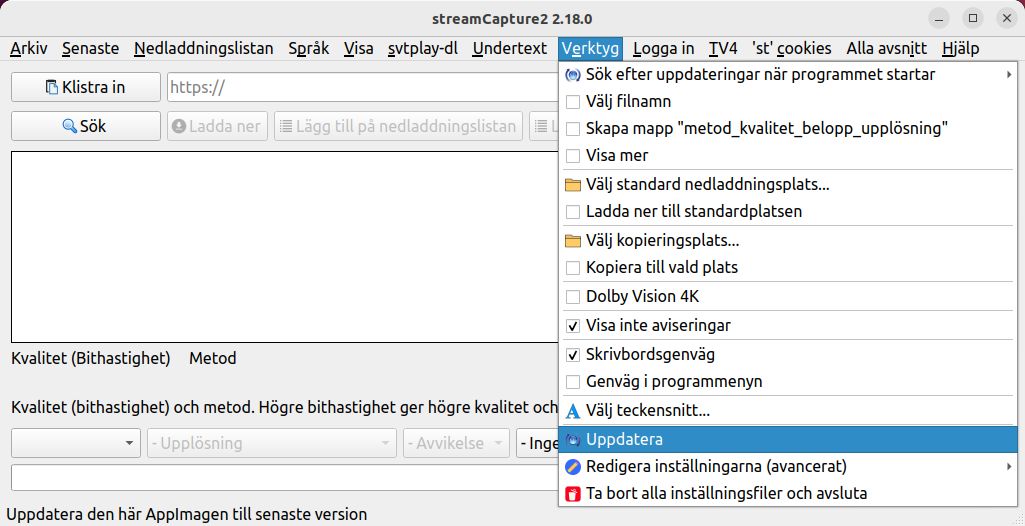Open the TV4 menu
The width and height of the screenshot is (1025, 526).
723,48
